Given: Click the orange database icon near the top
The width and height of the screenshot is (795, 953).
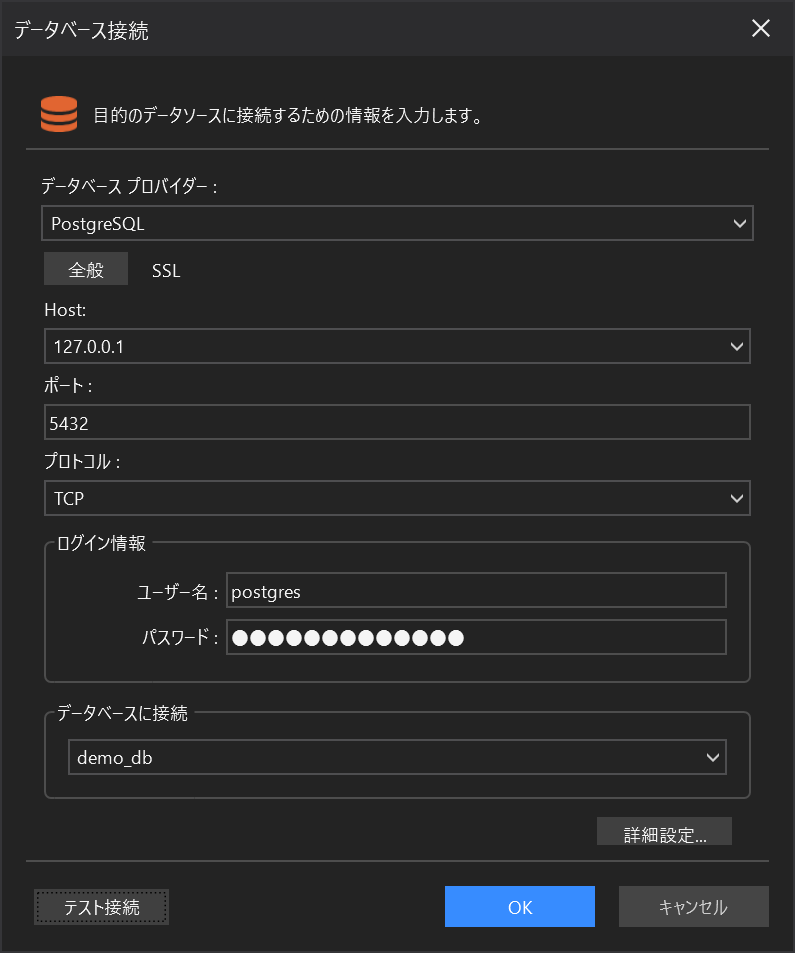Looking at the screenshot, I should tap(58, 112).
